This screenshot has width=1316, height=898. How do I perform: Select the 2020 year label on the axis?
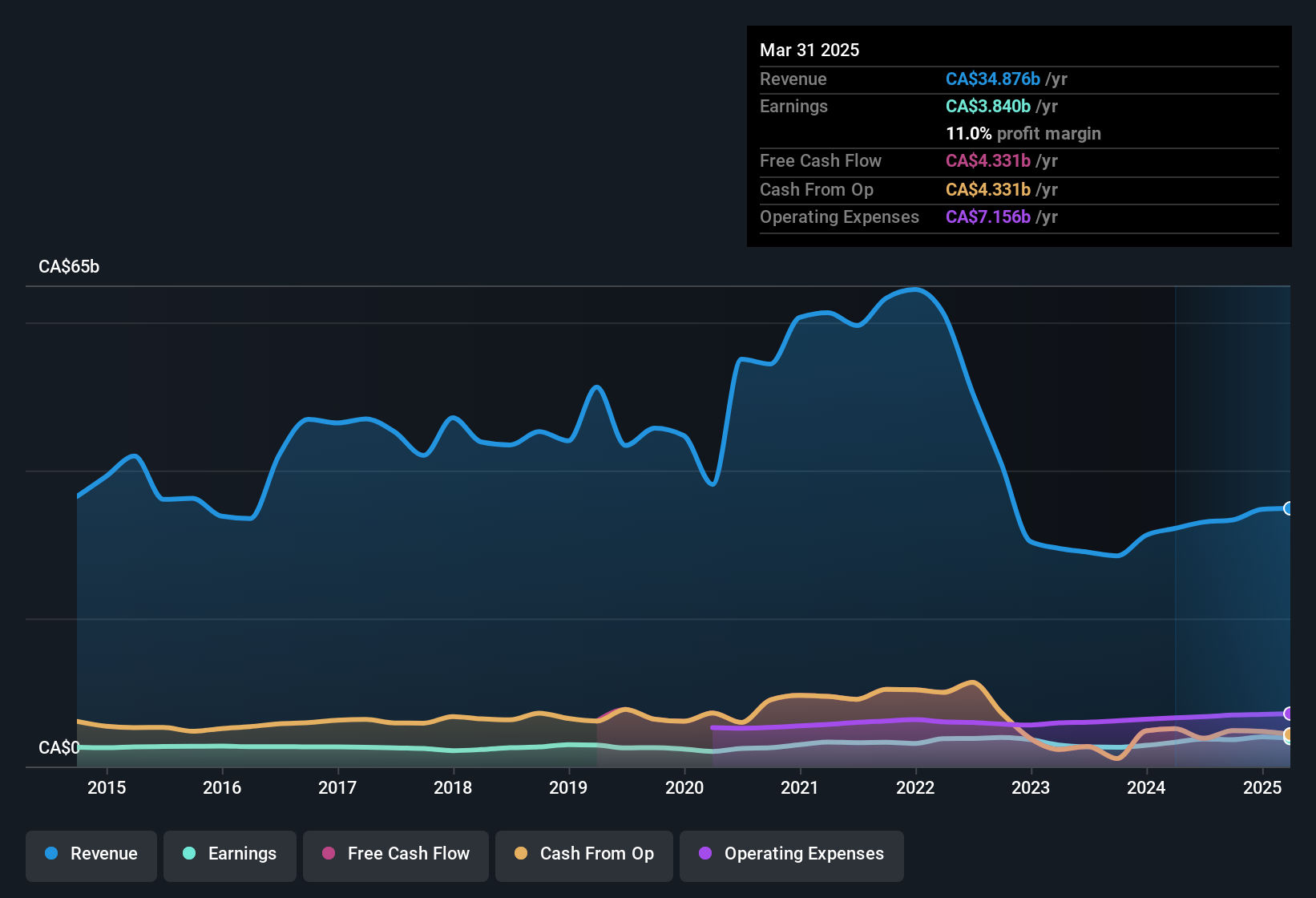pyautogui.click(x=685, y=788)
